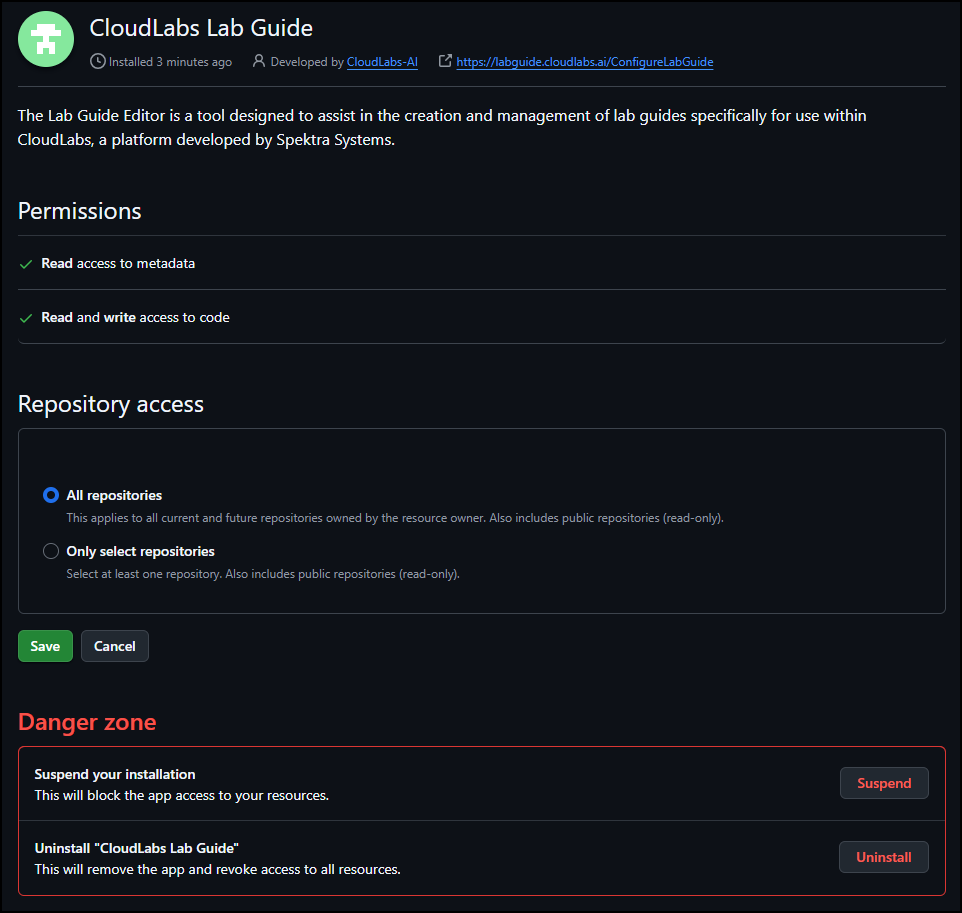Cancel the repository access changes
This screenshot has height=913, width=962.
point(115,646)
